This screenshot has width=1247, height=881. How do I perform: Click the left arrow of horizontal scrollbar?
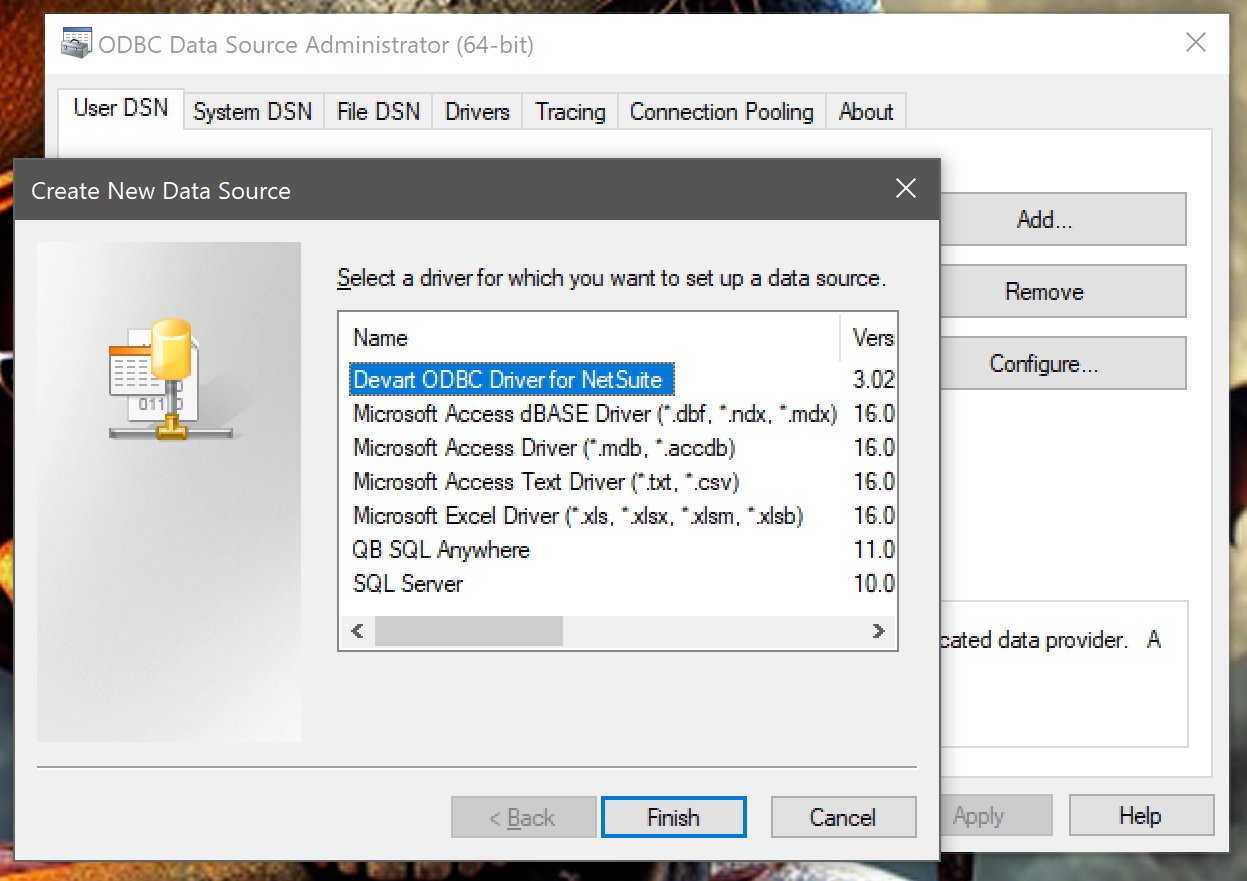pos(358,631)
